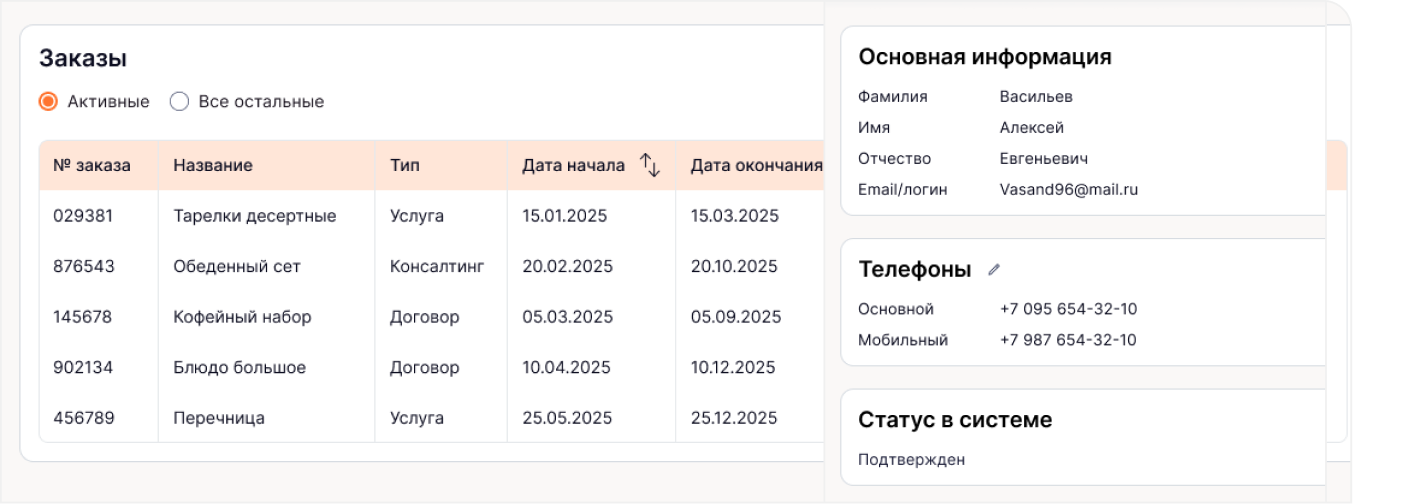Select the Все остальные radio button
The height and width of the screenshot is (504, 1424).
179,101
